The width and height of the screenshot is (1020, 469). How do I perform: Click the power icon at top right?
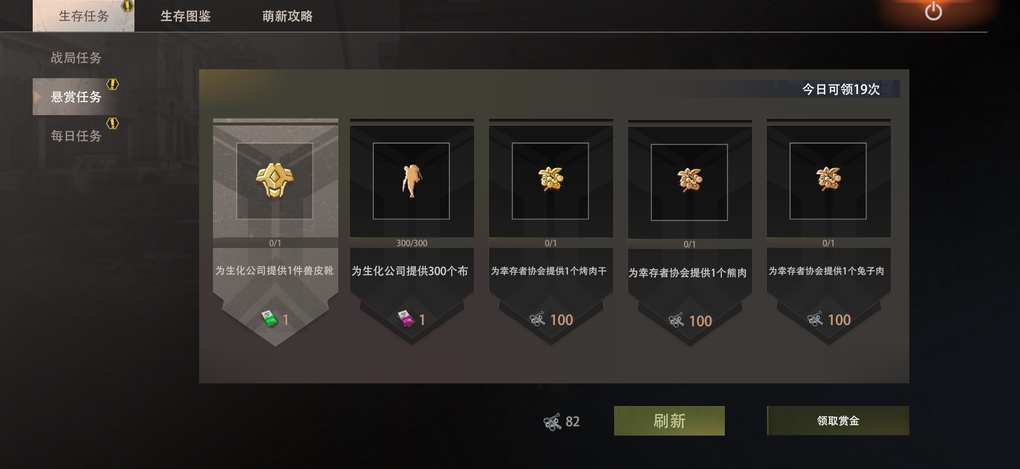[x=933, y=11]
